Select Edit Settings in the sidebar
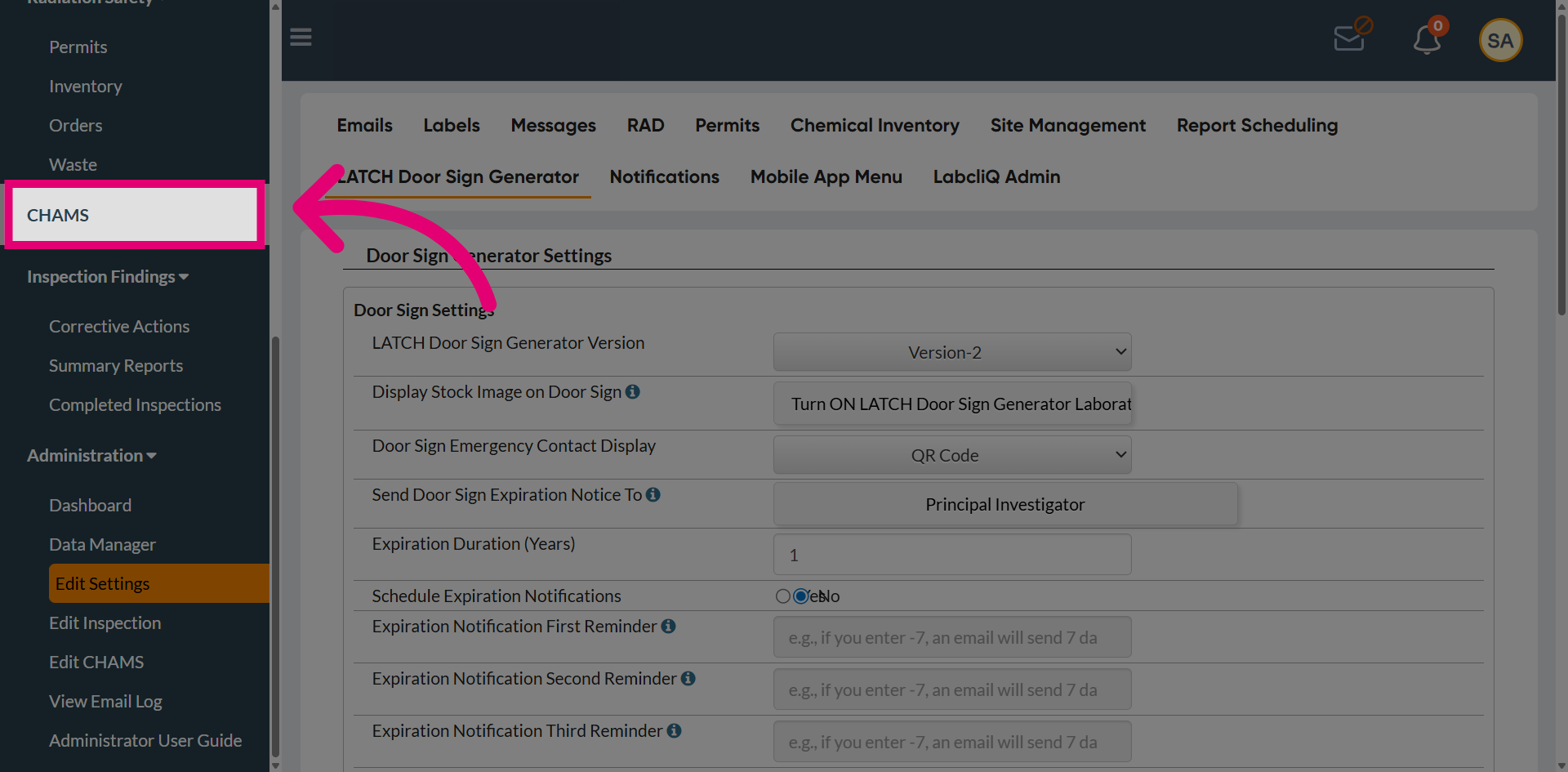Viewport: 1568px width, 772px height. click(159, 583)
